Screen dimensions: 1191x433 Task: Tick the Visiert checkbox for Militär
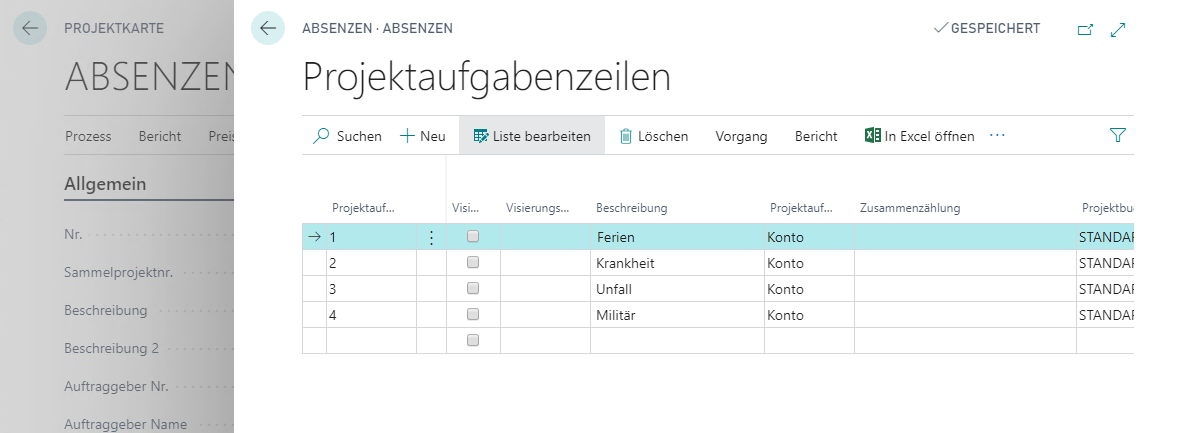coord(473,314)
